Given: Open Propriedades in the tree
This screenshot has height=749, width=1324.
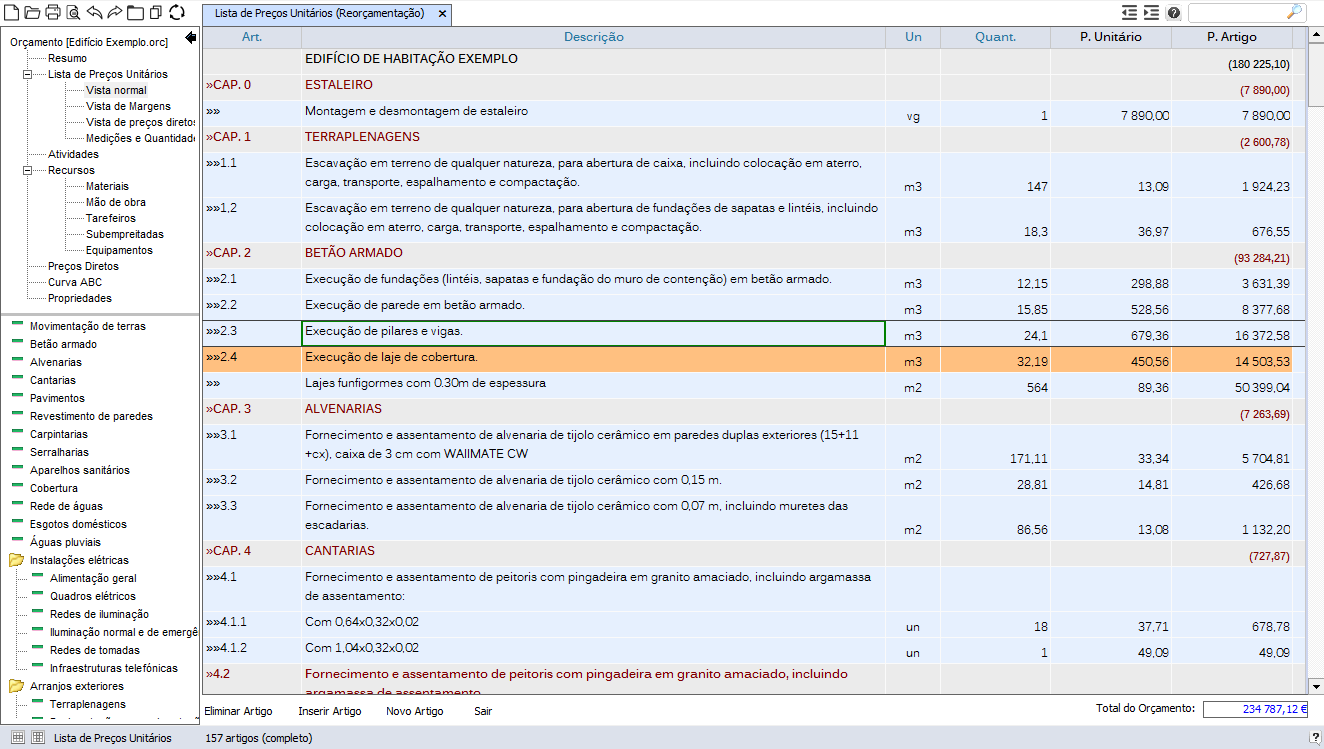Looking at the screenshot, I should [x=80, y=298].
